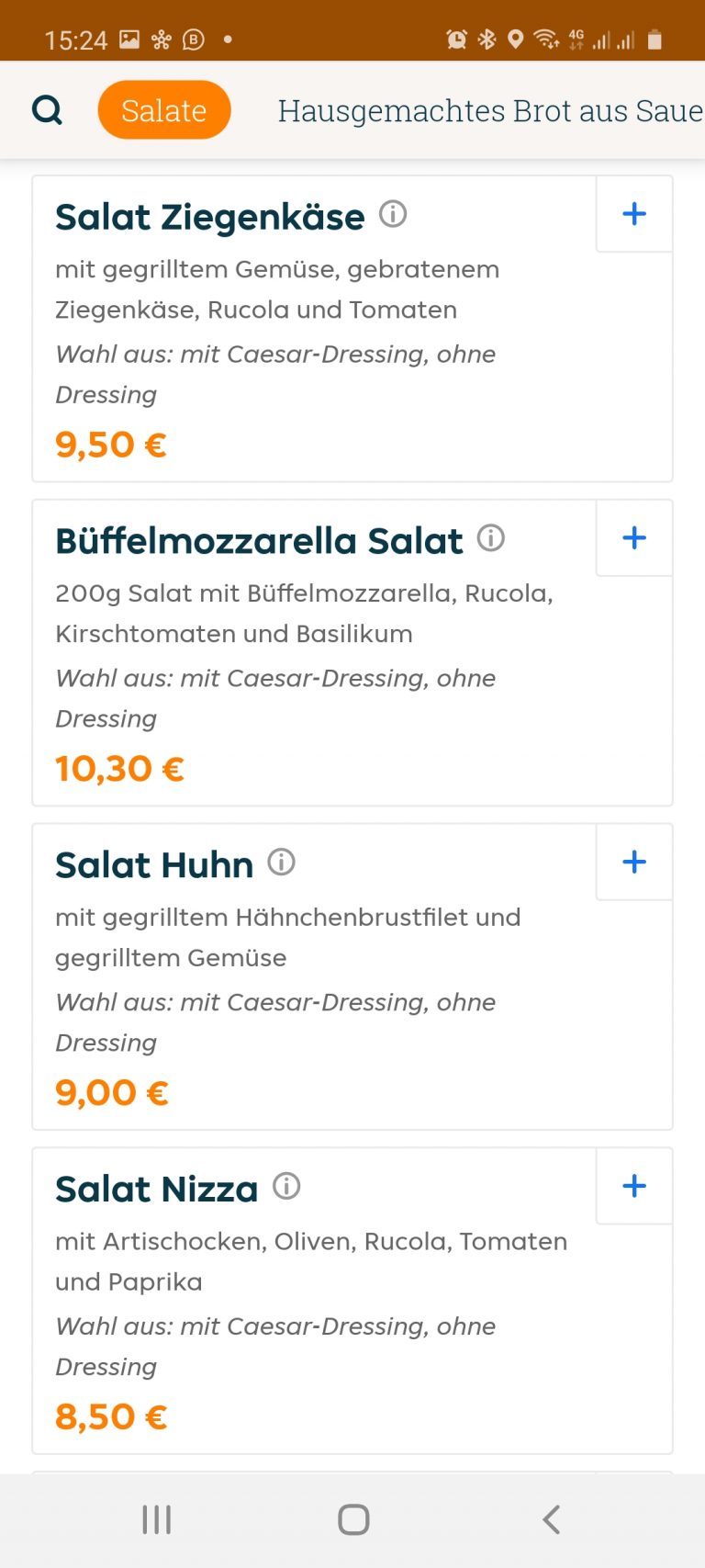This screenshot has height=1568, width=705.
Task: Tap the 10,30 € price
Action: coord(120,769)
